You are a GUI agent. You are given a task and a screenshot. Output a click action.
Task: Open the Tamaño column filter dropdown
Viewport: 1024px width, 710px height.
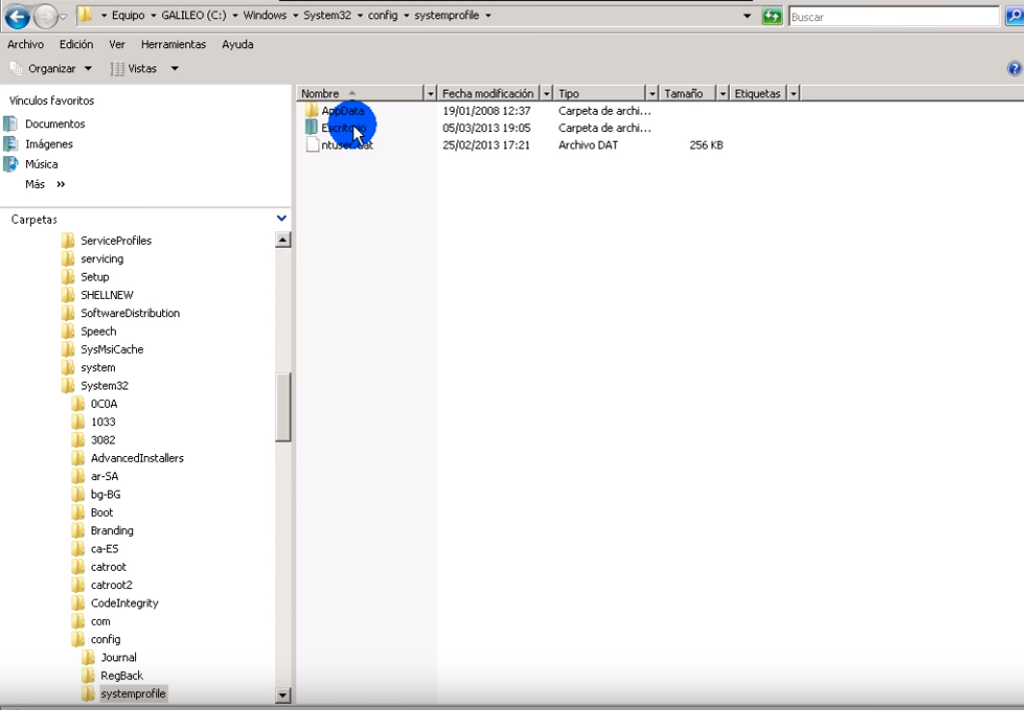point(722,93)
